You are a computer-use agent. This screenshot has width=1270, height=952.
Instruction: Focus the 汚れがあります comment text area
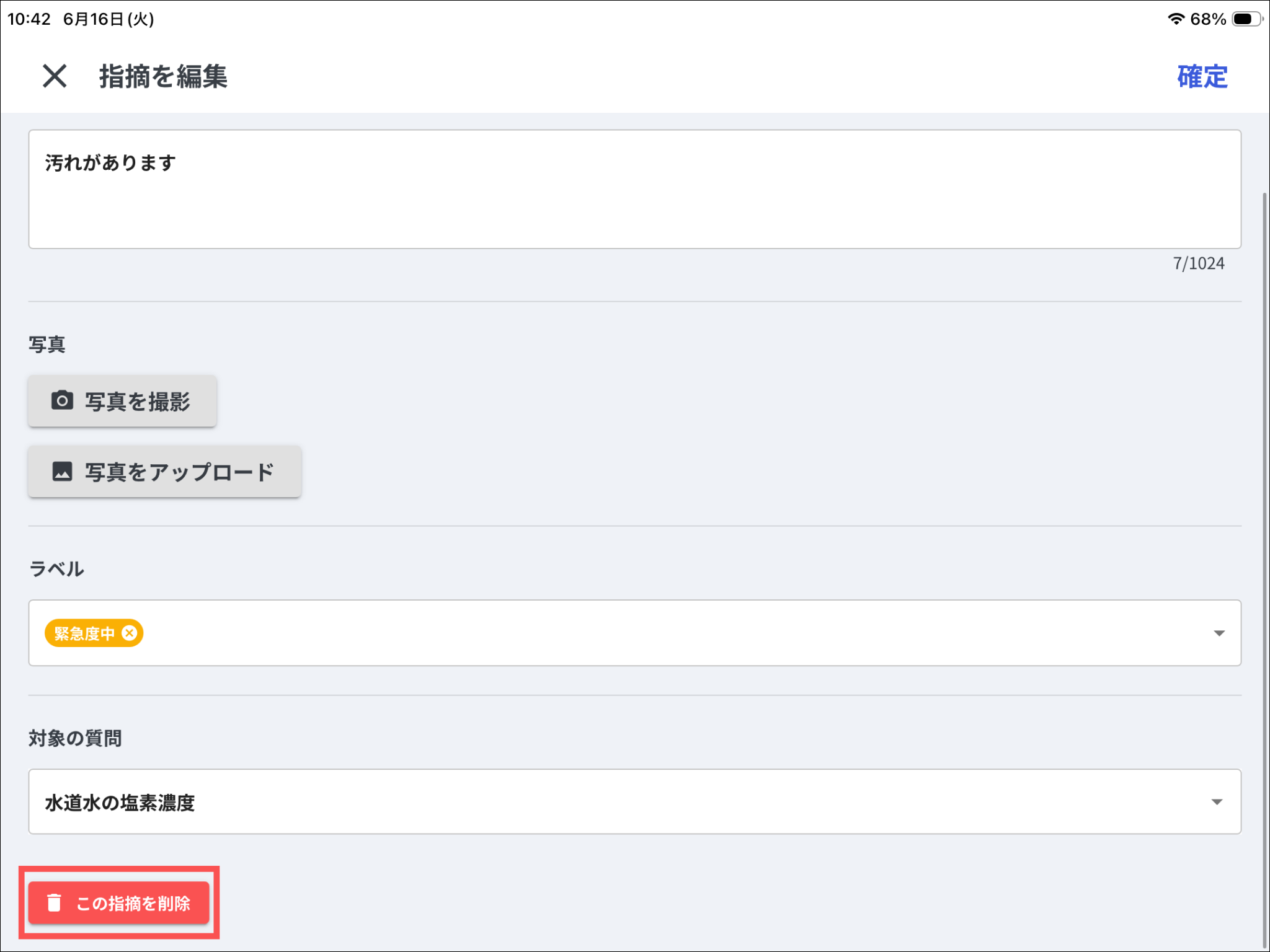pyautogui.click(x=634, y=189)
